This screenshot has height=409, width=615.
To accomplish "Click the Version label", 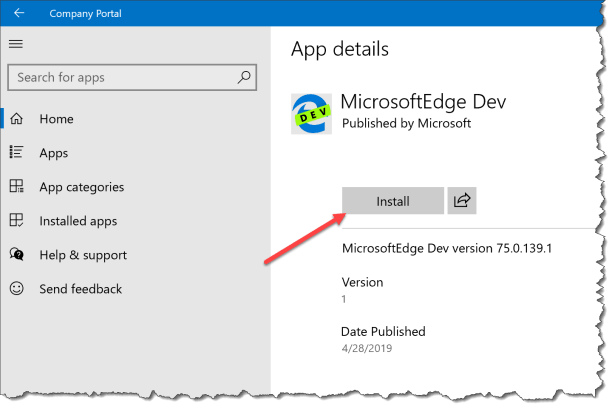I will pos(362,282).
